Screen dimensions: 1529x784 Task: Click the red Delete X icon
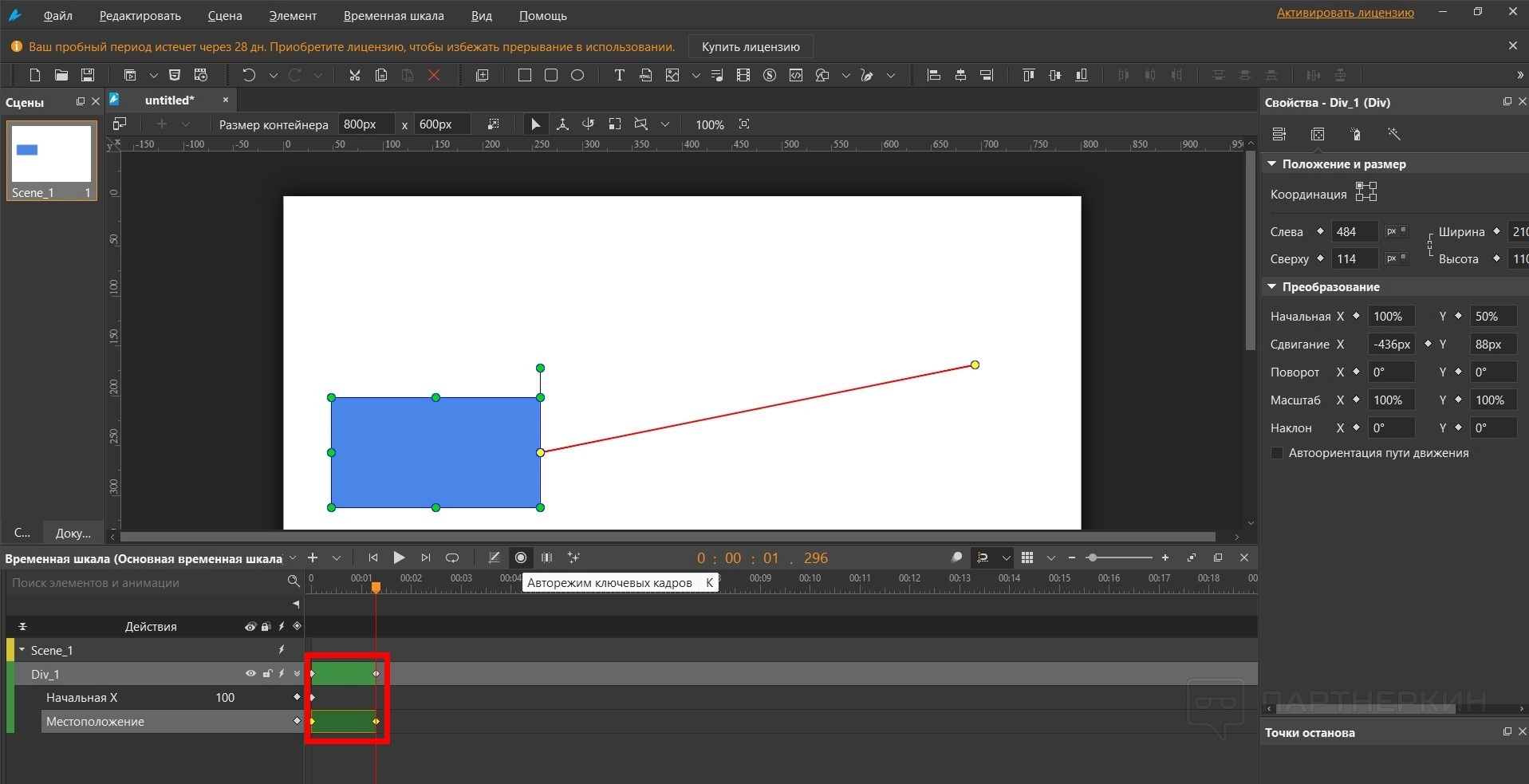434,75
